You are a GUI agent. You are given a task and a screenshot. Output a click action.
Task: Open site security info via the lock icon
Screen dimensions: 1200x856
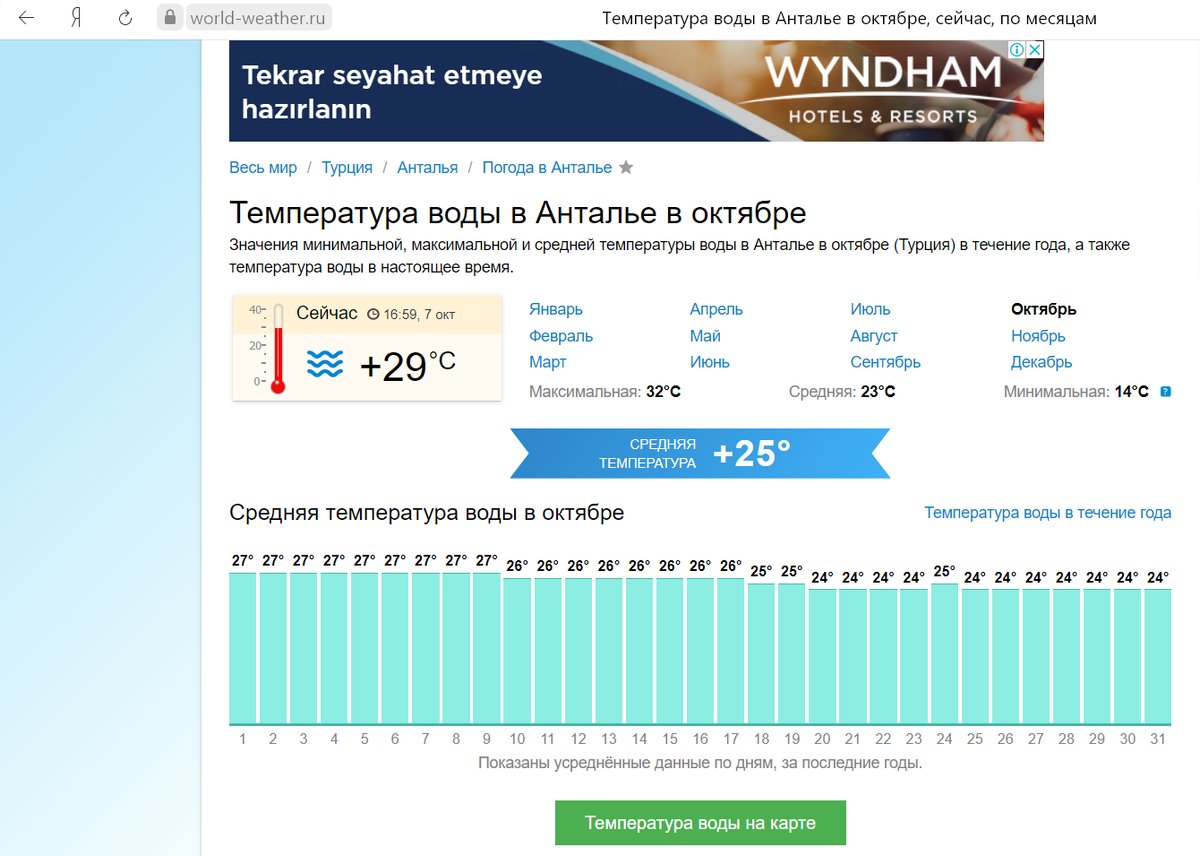pyautogui.click(x=172, y=17)
